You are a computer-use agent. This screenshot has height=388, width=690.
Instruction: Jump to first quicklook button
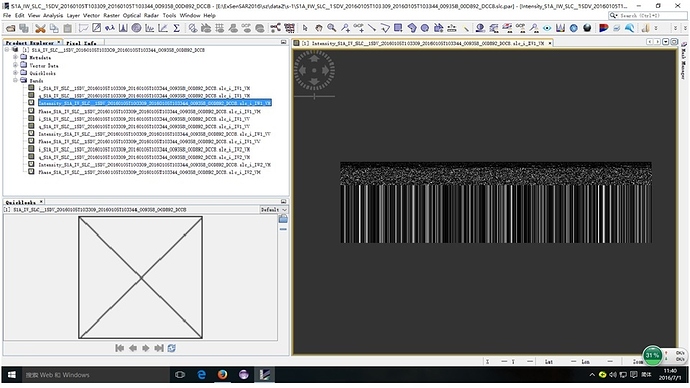pos(119,348)
